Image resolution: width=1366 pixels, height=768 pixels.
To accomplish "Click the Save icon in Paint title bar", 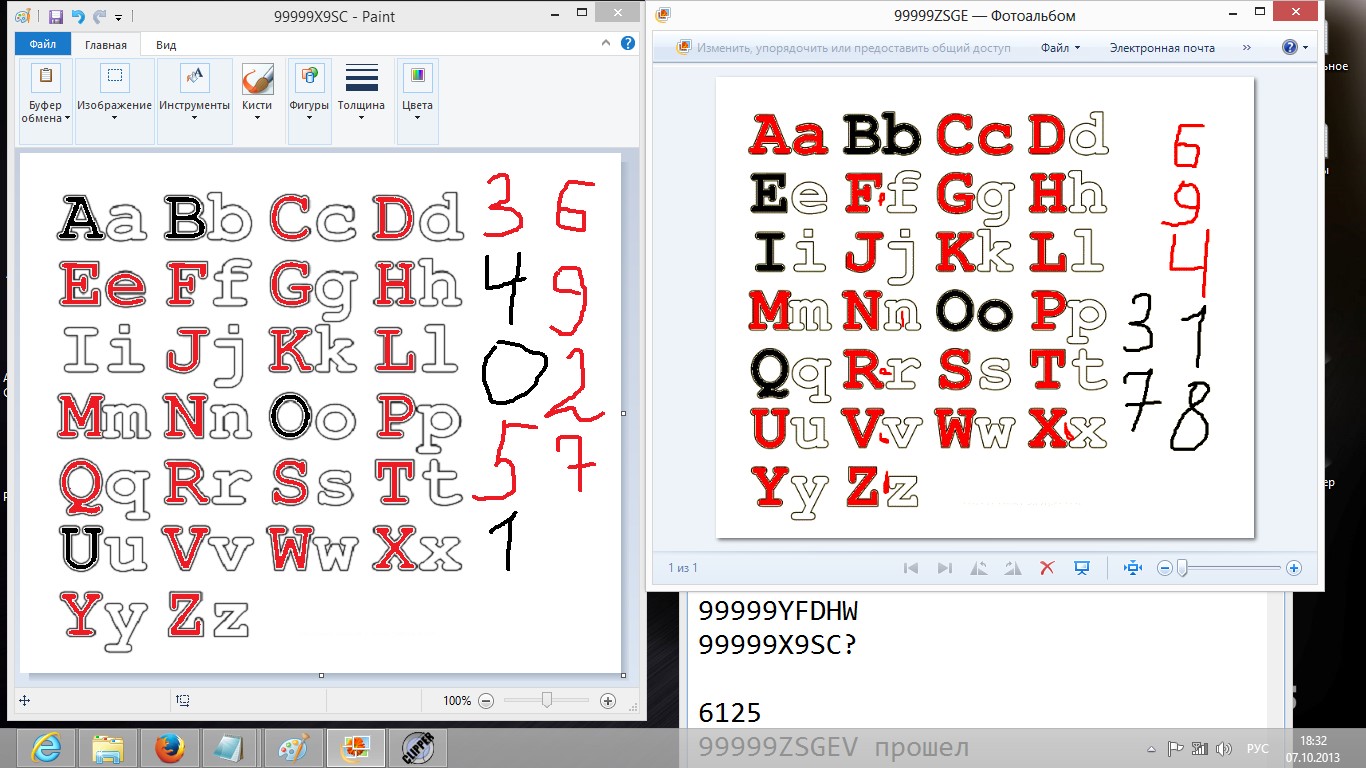I will point(55,17).
